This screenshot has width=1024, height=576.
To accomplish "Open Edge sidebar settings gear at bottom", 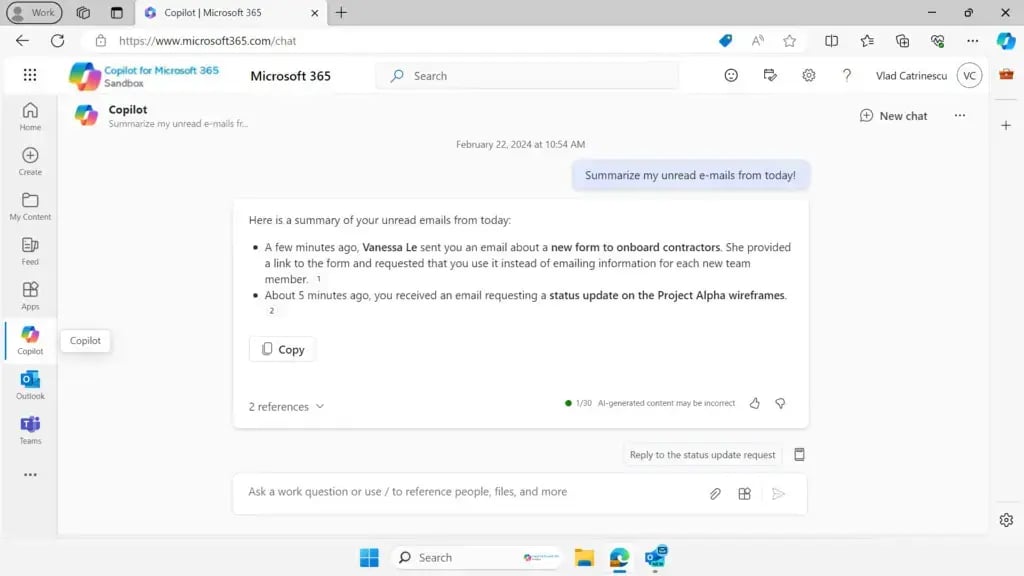I will point(1006,520).
